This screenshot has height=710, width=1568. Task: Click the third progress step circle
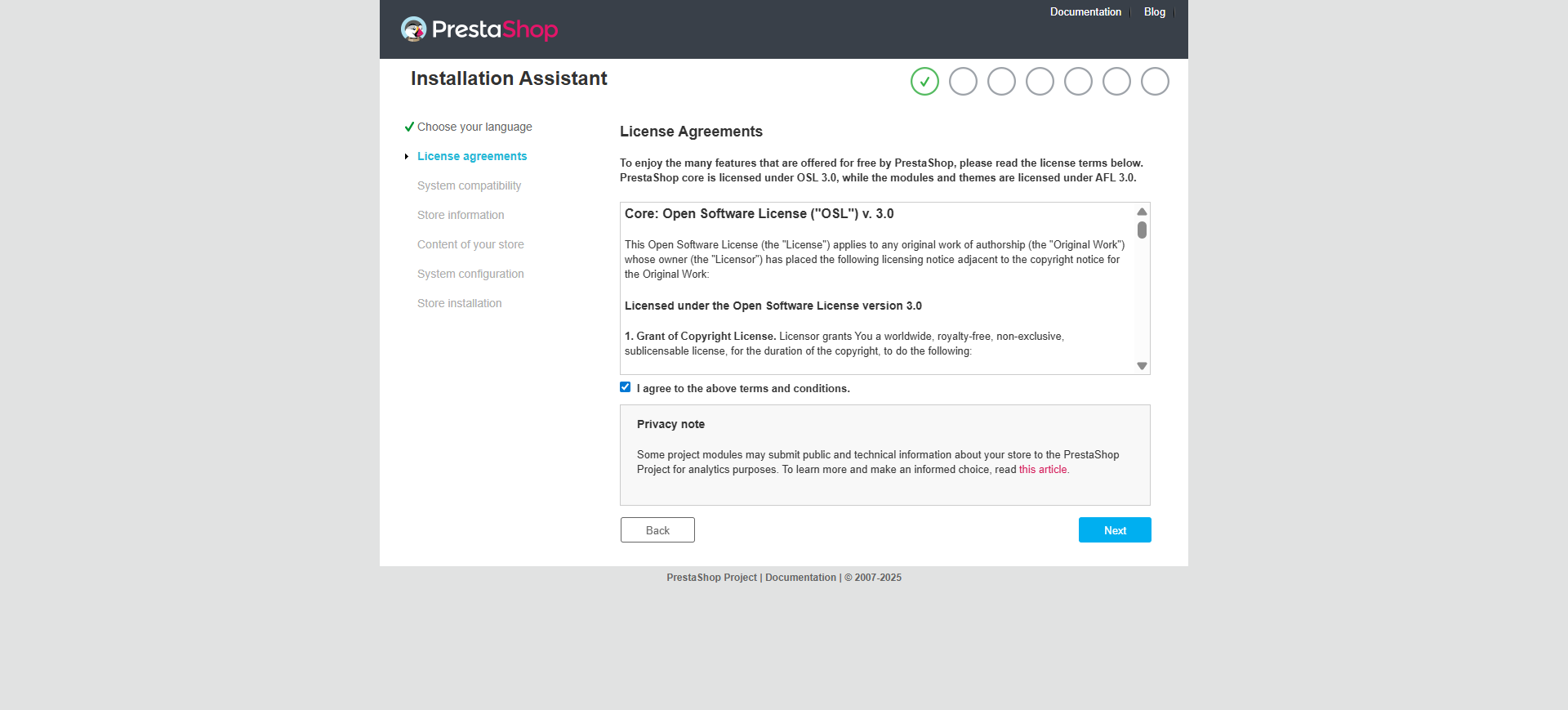1001,82
